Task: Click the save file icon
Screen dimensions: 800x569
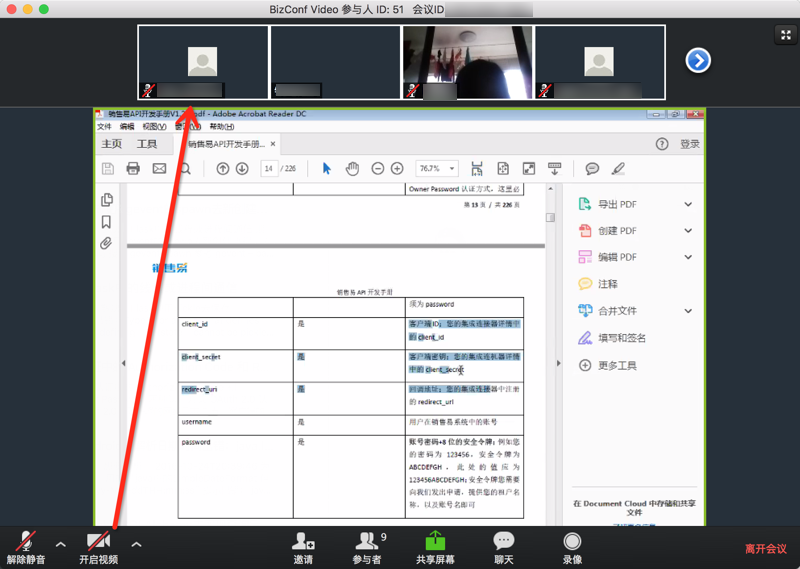Action: [108, 168]
